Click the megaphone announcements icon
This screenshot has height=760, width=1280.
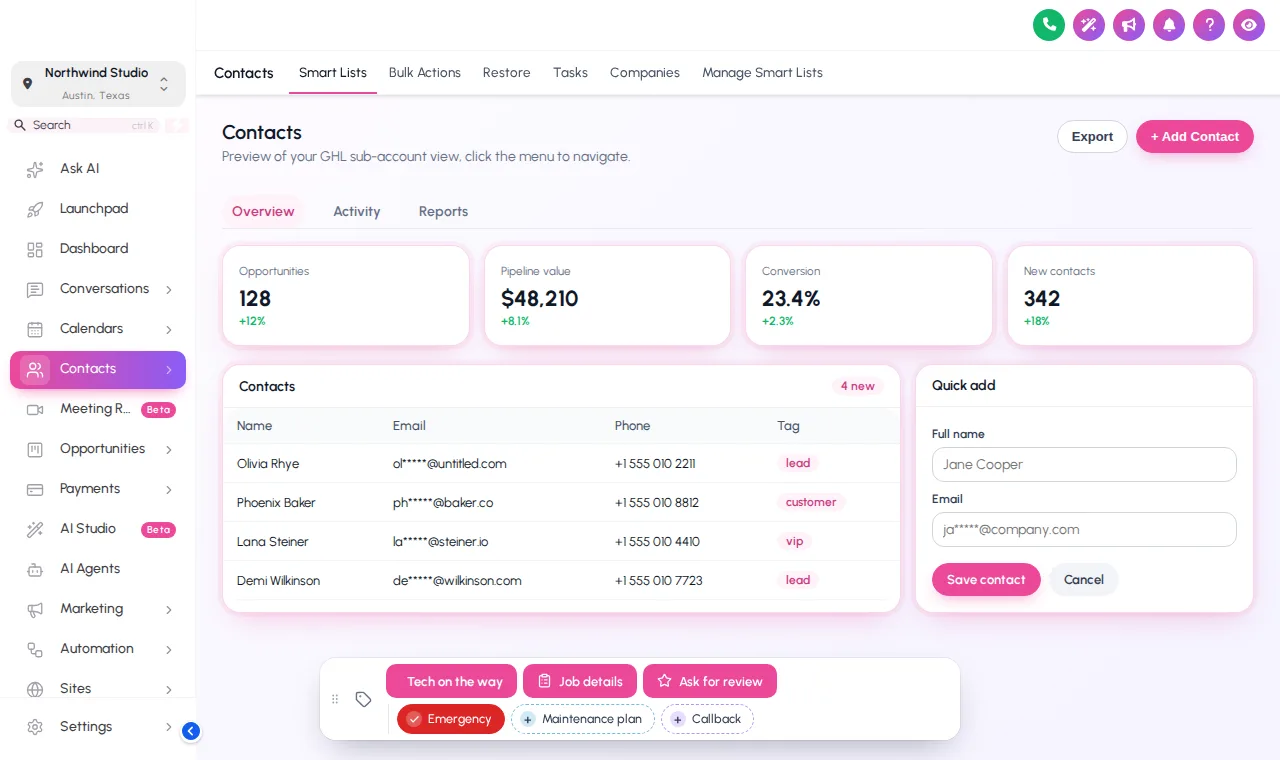point(1129,25)
